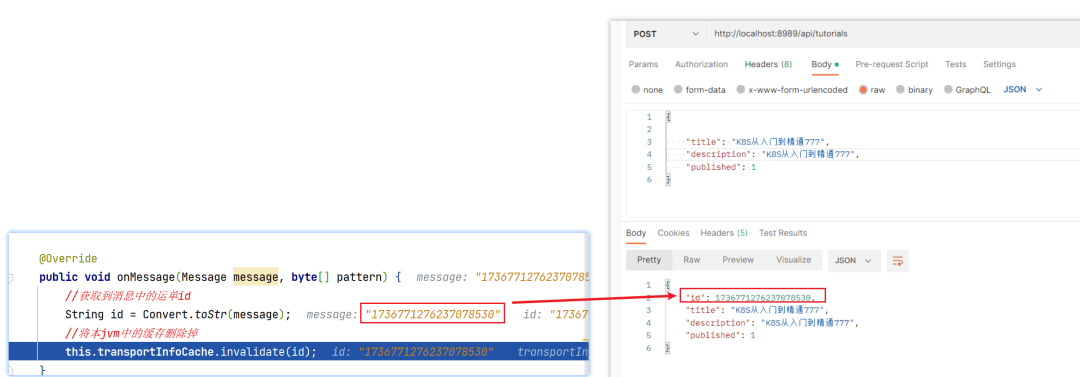Select the request Body tab
1080x377 pixels.
(x=824, y=64)
